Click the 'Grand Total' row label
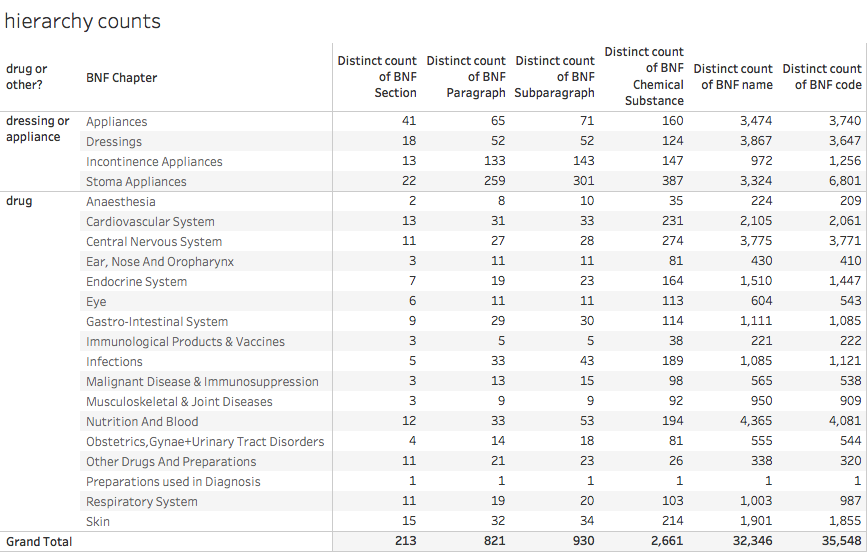Image resolution: width=868 pixels, height=552 pixels. pyautogui.click(x=39, y=541)
